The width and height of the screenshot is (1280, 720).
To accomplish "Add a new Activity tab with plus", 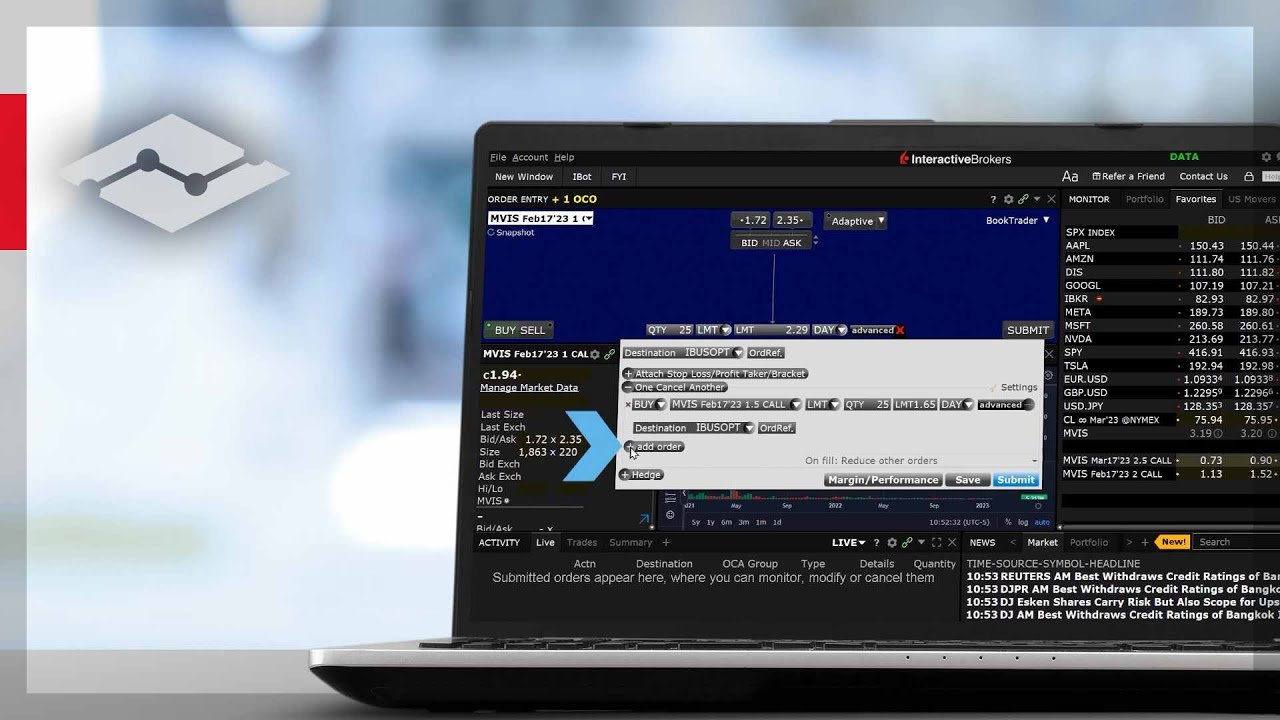I will coord(666,542).
